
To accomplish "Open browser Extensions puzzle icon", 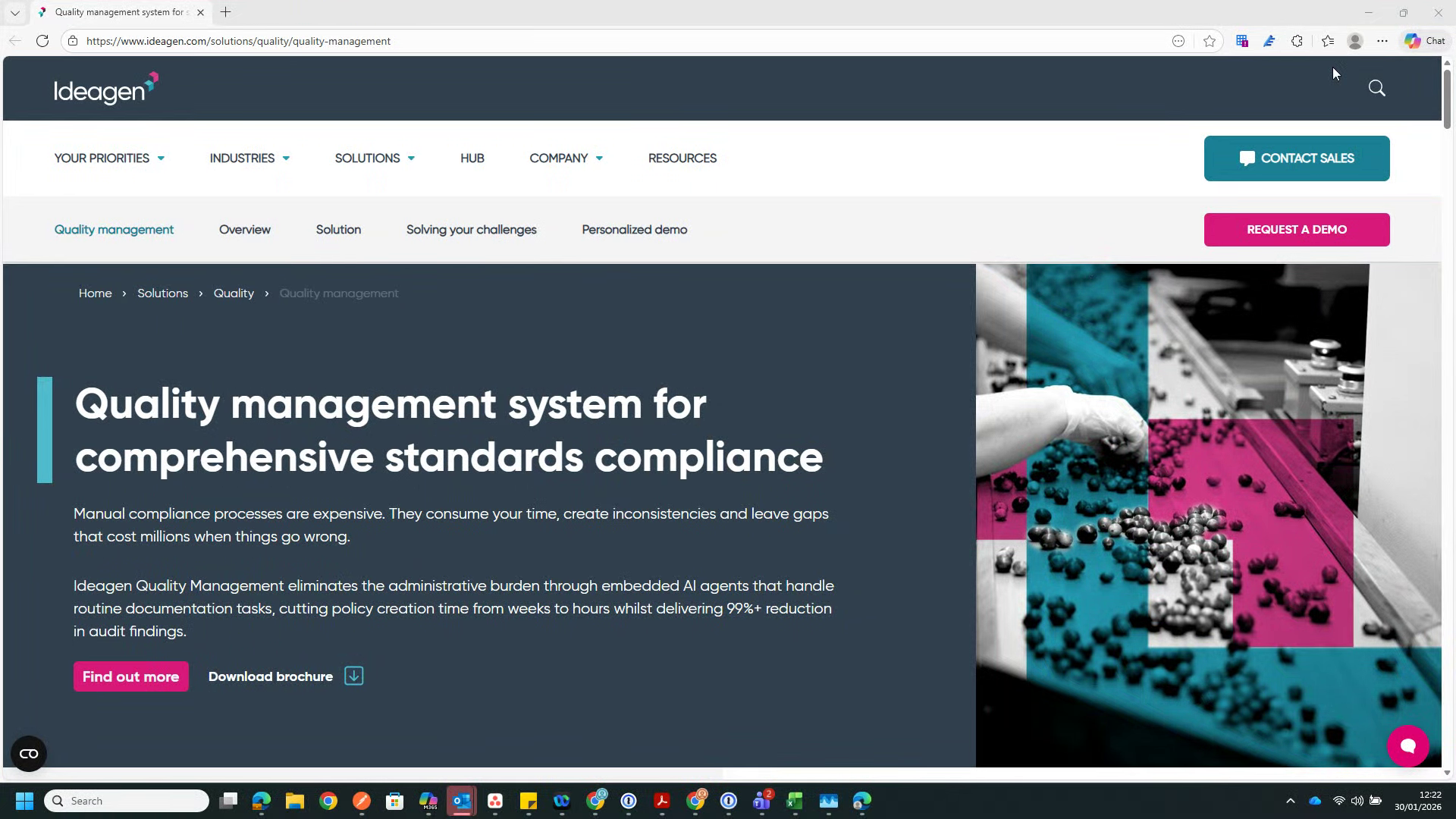I will coord(1297,41).
